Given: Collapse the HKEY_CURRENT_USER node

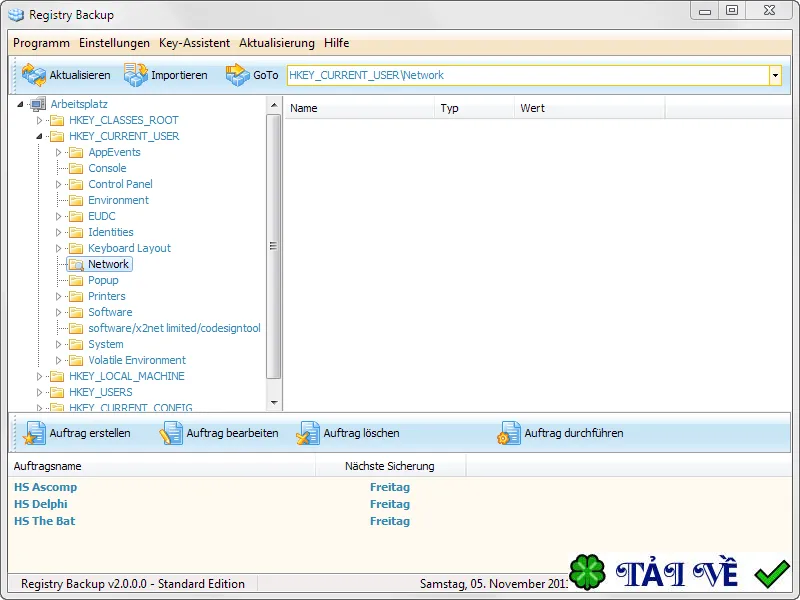Looking at the screenshot, I should (x=39, y=136).
